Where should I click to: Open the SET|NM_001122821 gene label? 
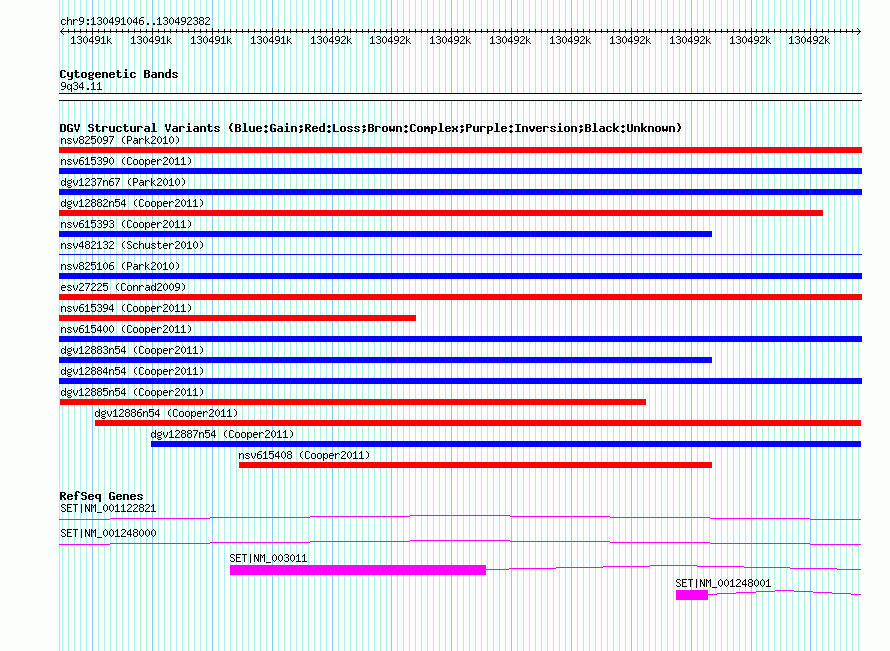click(108, 508)
